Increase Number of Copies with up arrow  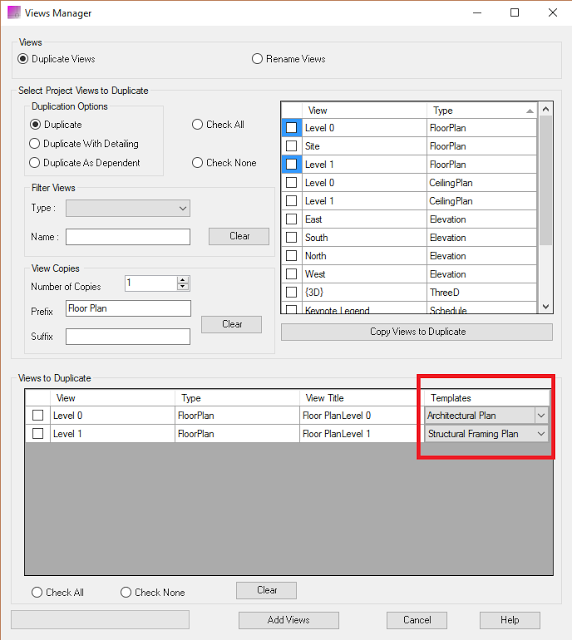click(183, 280)
